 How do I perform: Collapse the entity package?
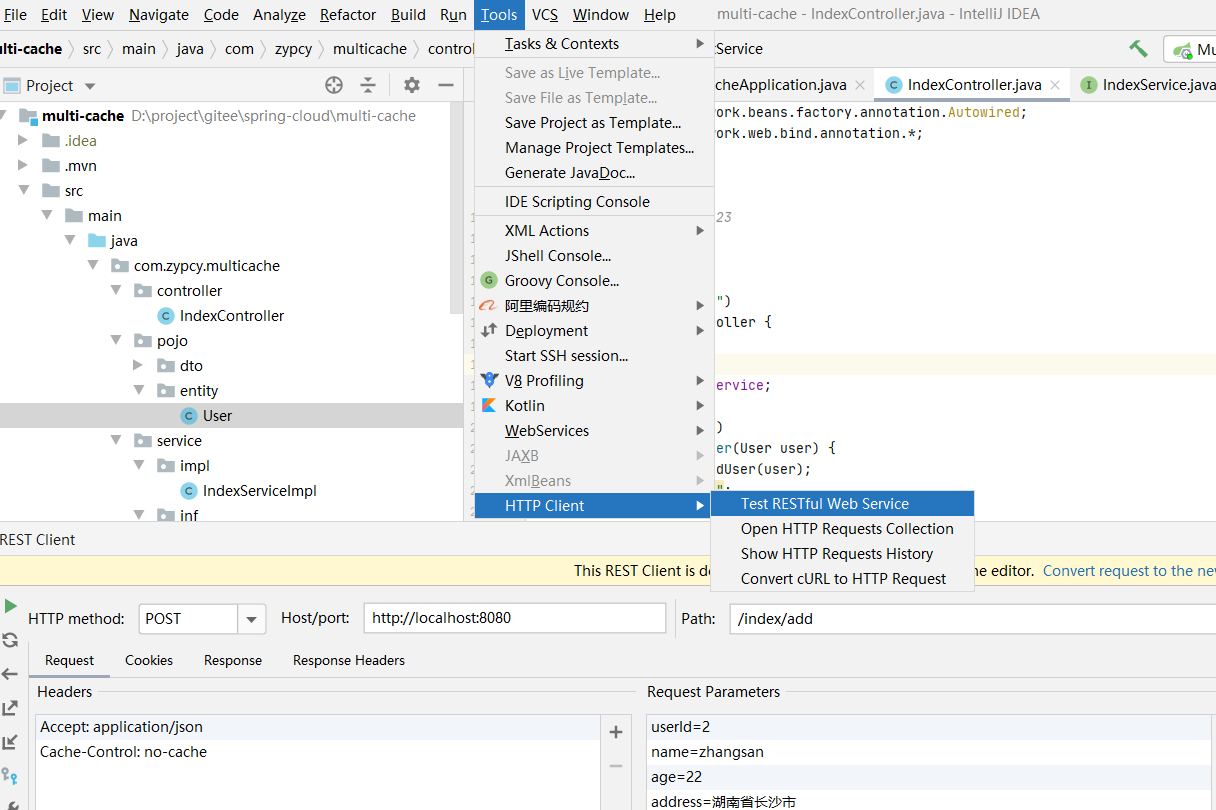138,391
